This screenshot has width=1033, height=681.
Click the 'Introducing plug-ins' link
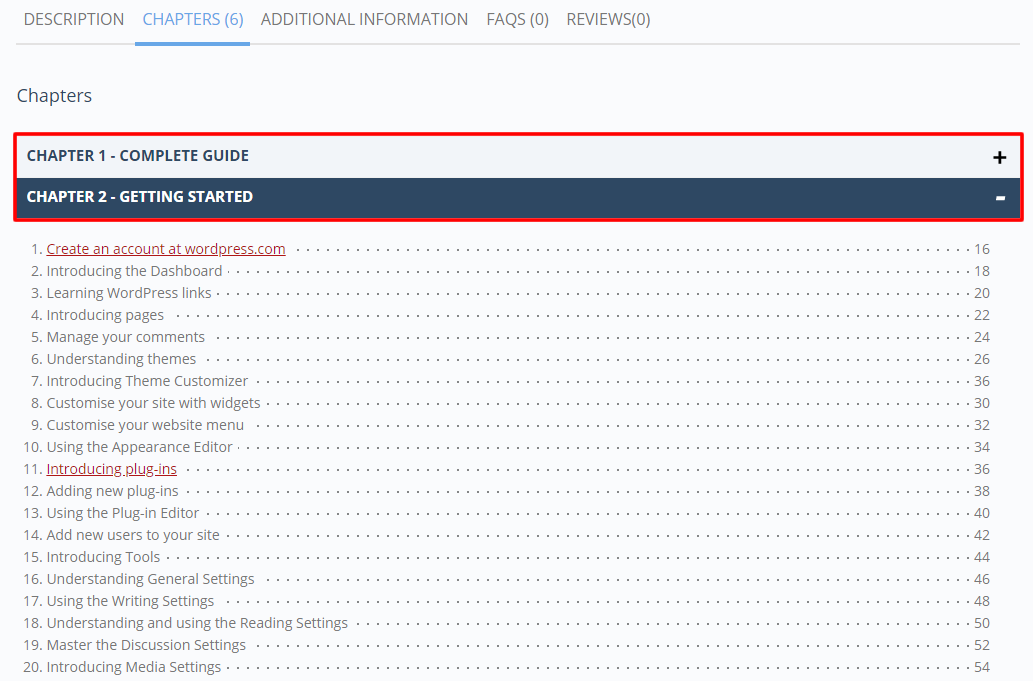coord(112,469)
